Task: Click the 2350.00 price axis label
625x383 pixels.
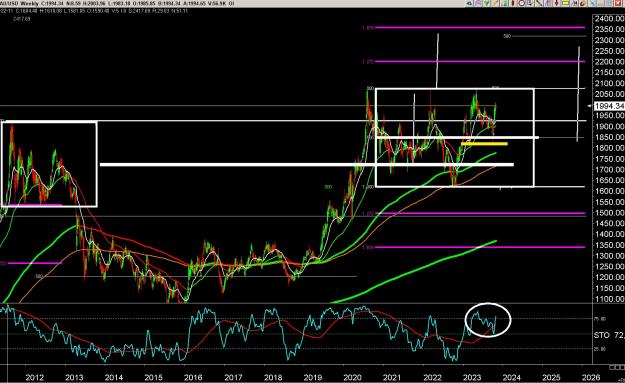Action: [x=609, y=29]
